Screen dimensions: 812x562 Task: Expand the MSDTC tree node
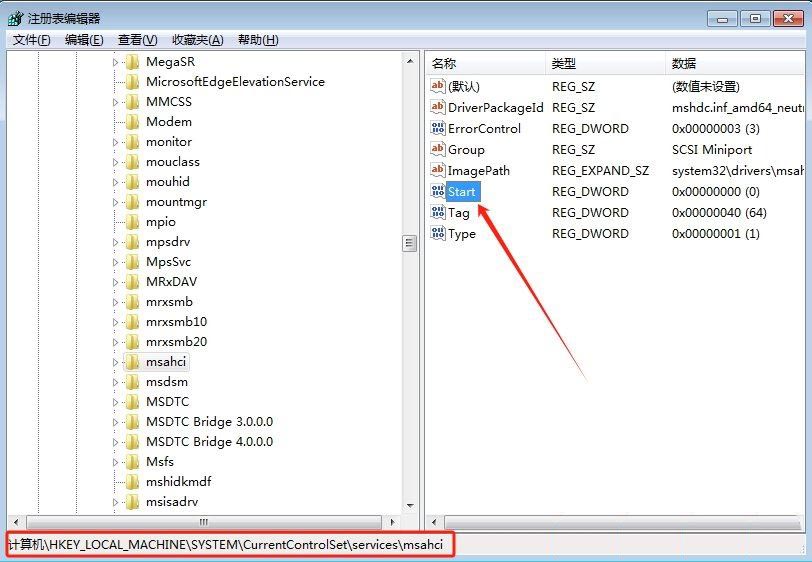coord(117,402)
